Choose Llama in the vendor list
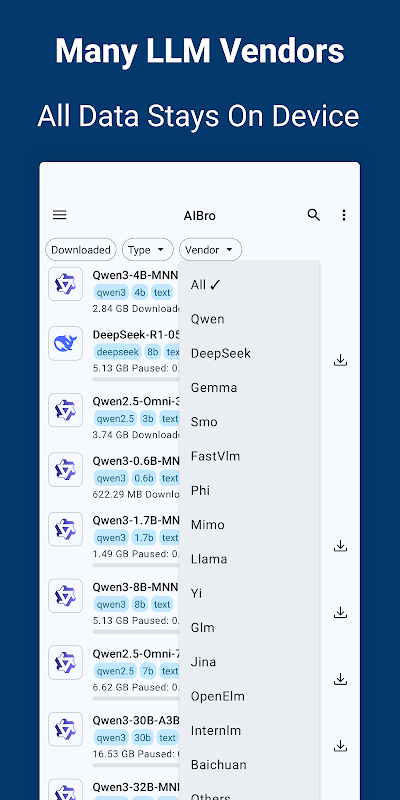 249,559
